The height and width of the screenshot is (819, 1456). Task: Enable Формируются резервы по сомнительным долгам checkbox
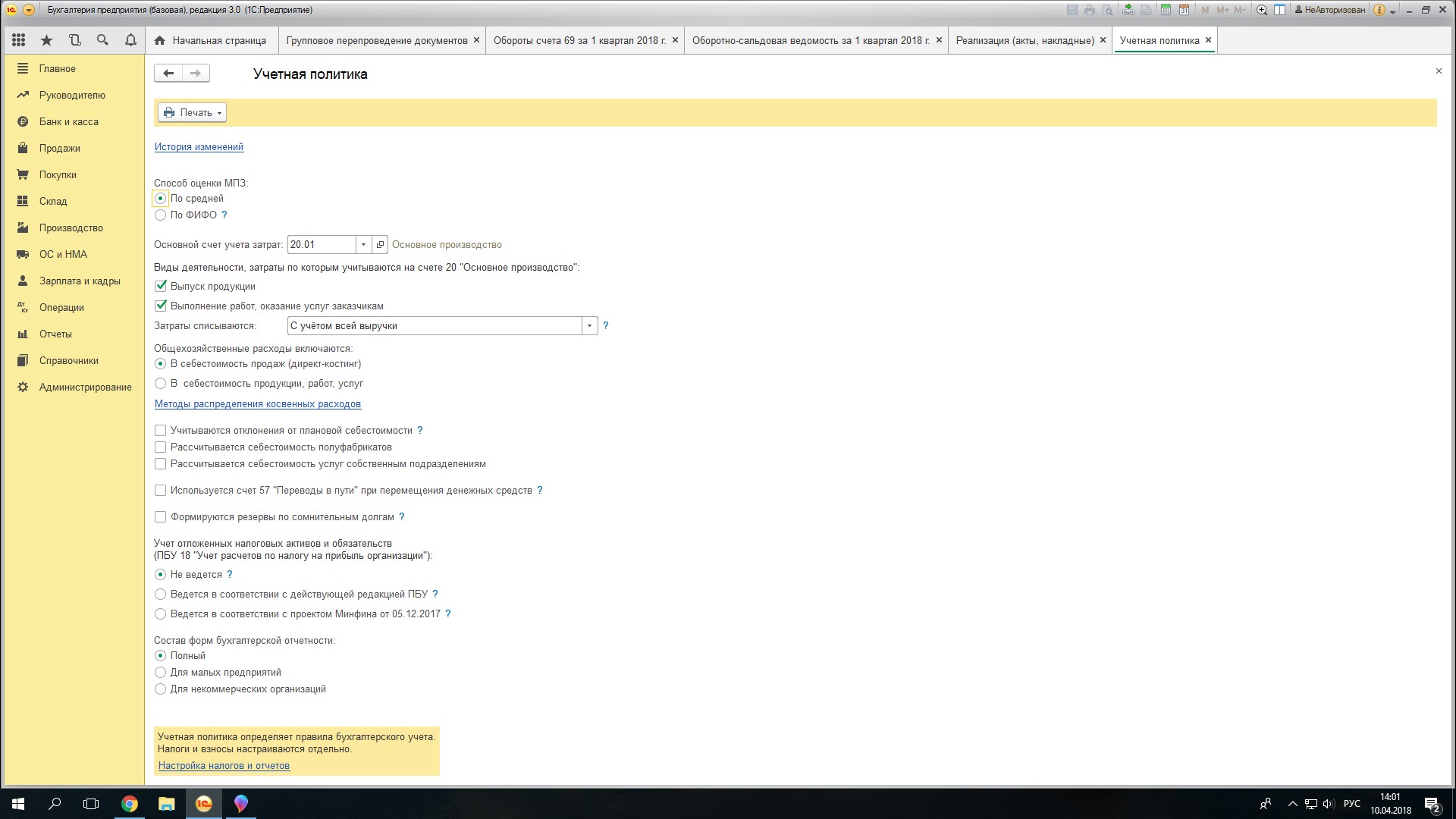click(160, 517)
